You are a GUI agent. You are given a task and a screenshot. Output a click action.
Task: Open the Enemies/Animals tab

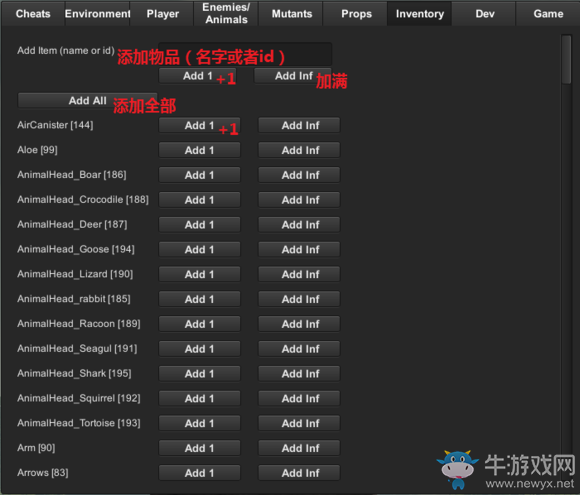226,14
